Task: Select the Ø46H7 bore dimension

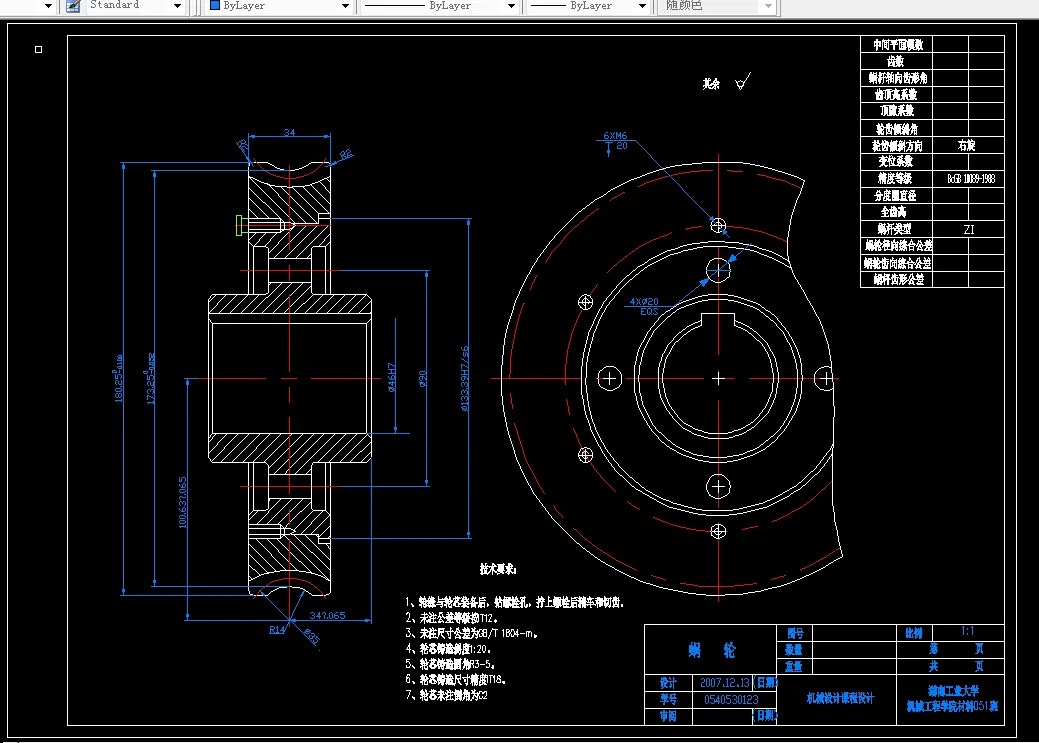Action: click(391, 378)
